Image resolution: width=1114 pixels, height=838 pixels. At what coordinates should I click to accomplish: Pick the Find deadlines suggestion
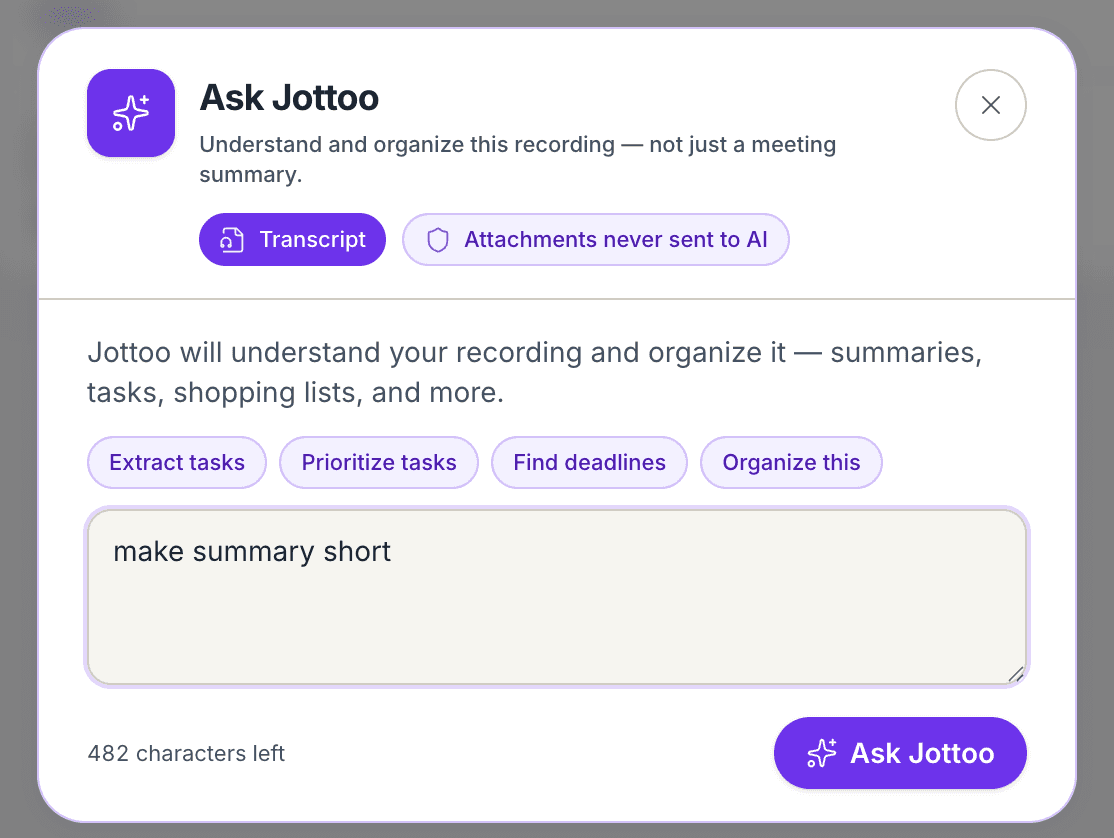tap(589, 462)
